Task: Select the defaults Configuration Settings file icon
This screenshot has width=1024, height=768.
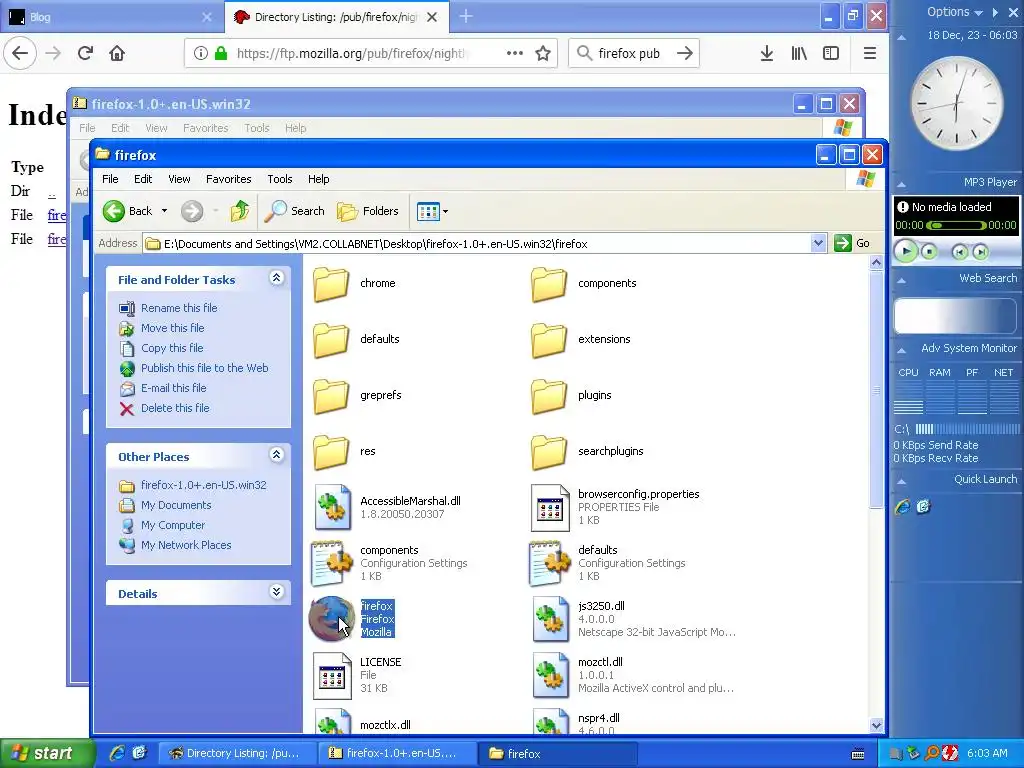Action: [x=550, y=563]
